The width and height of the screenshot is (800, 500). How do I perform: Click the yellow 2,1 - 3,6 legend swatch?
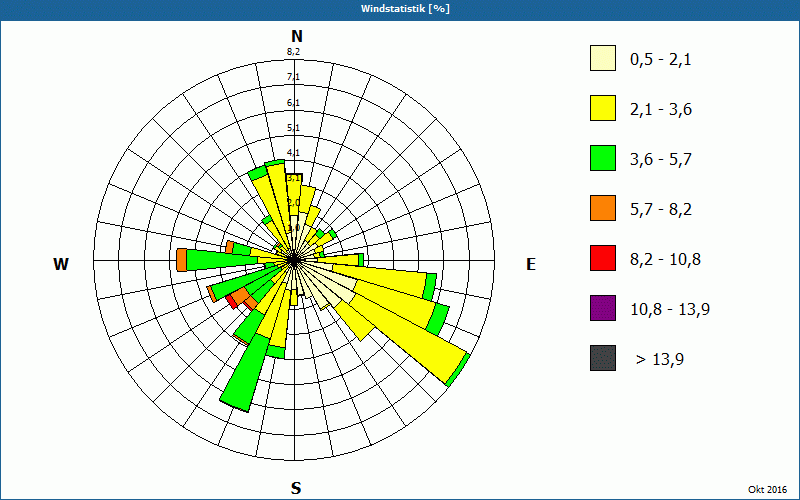pyautogui.click(x=603, y=108)
